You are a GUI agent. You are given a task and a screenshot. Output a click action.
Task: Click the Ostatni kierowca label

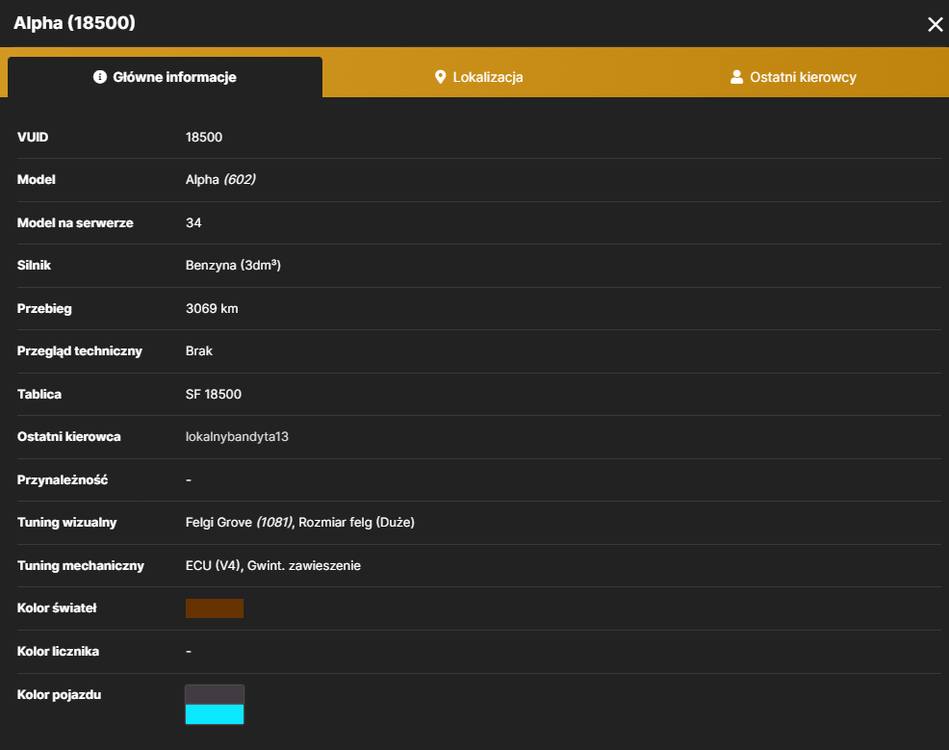click(x=69, y=436)
